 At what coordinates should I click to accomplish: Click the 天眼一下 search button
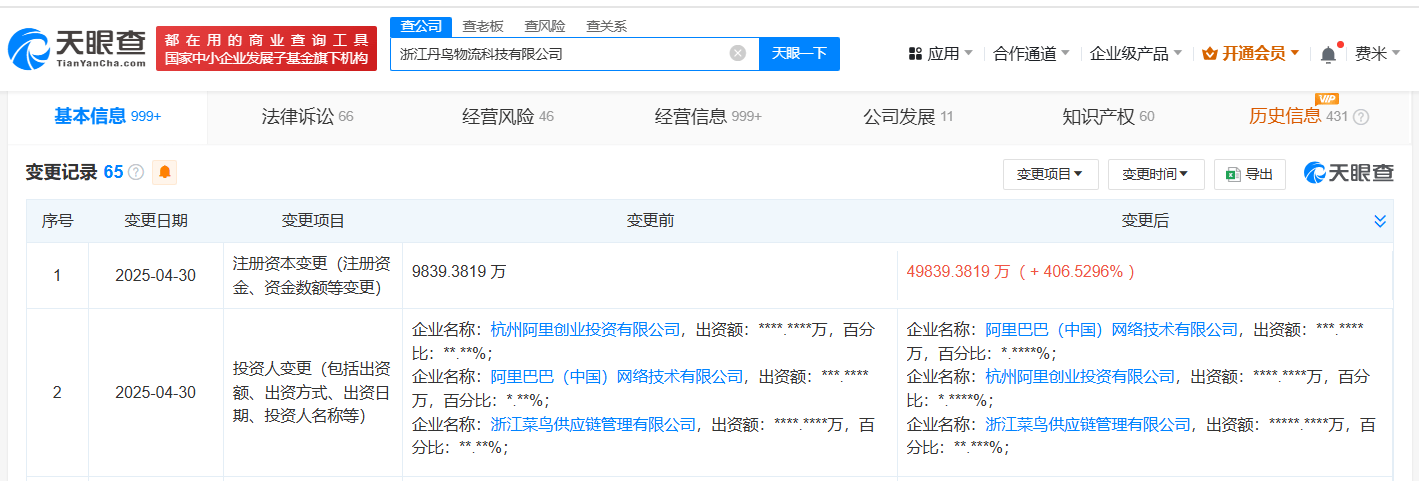pyautogui.click(x=799, y=54)
